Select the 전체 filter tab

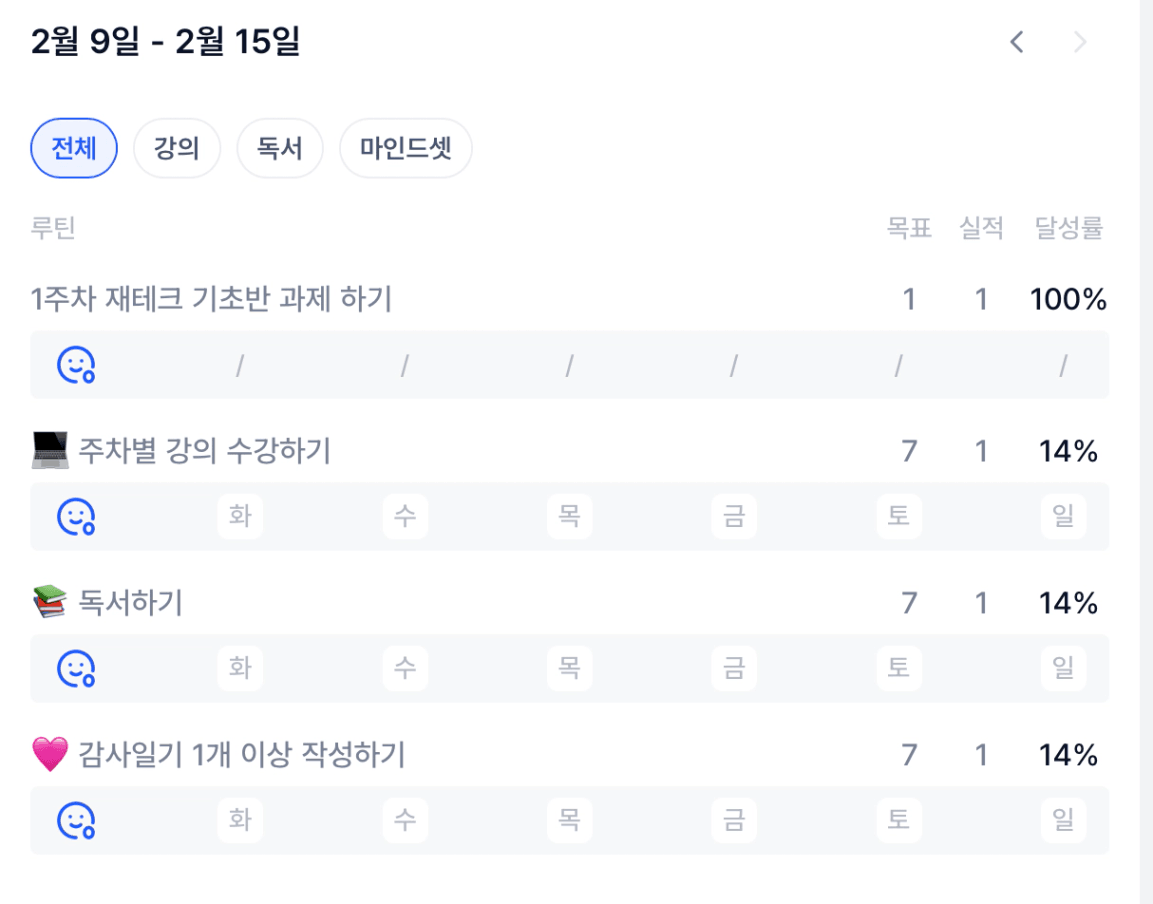[74, 149]
